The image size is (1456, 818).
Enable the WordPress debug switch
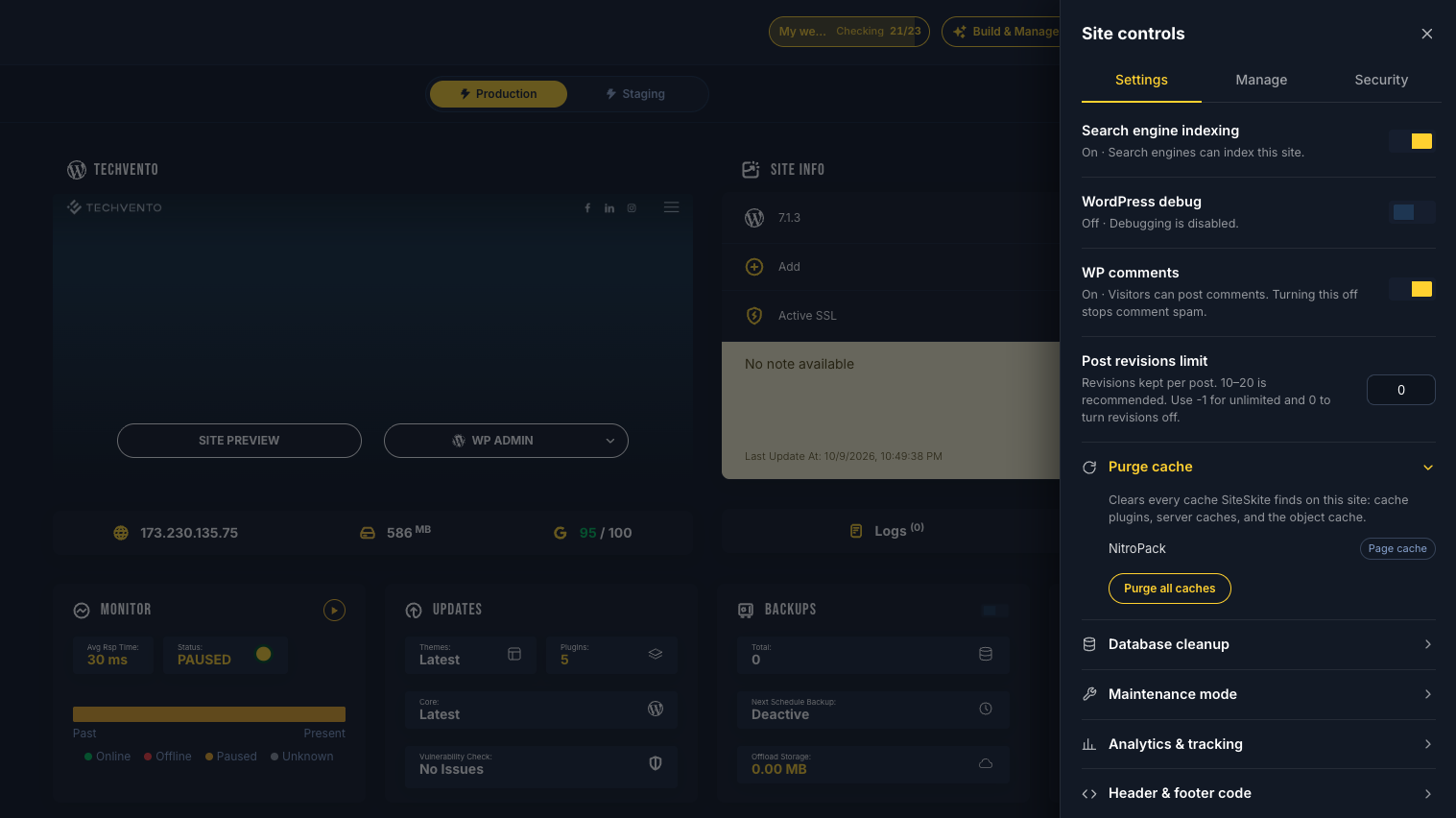(x=1412, y=212)
